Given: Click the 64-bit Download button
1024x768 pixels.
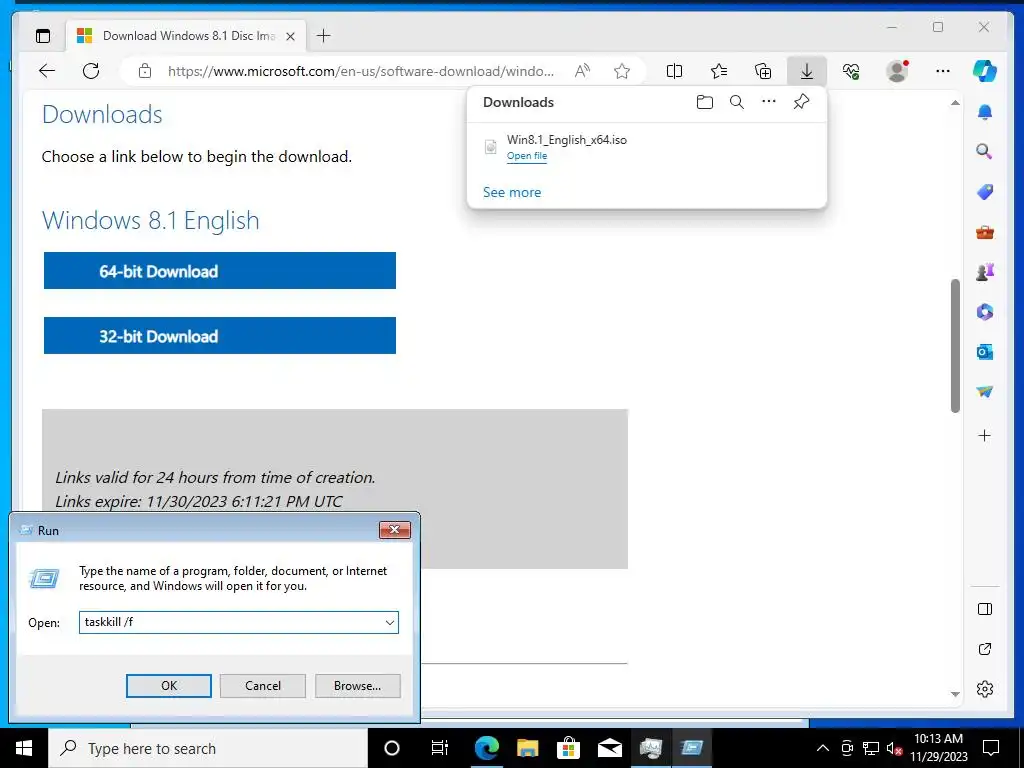Looking at the screenshot, I should [219, 270].
